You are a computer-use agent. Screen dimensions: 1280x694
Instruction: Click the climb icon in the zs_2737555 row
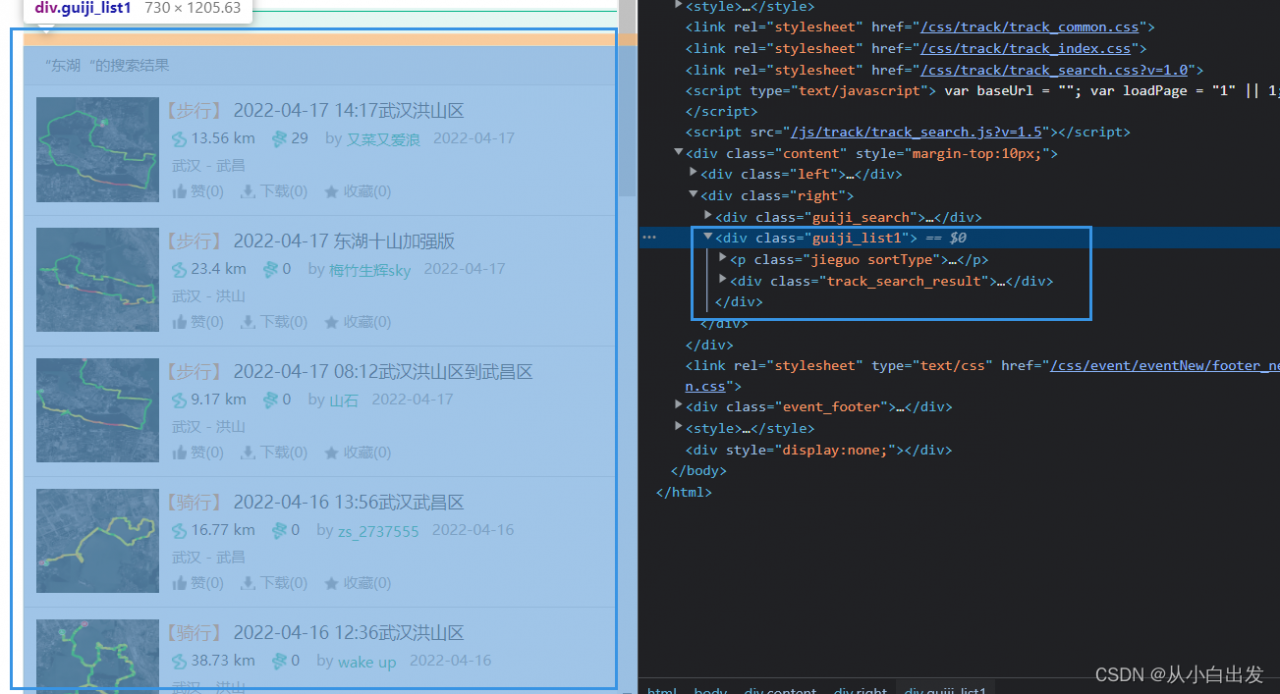pos(279,530)
